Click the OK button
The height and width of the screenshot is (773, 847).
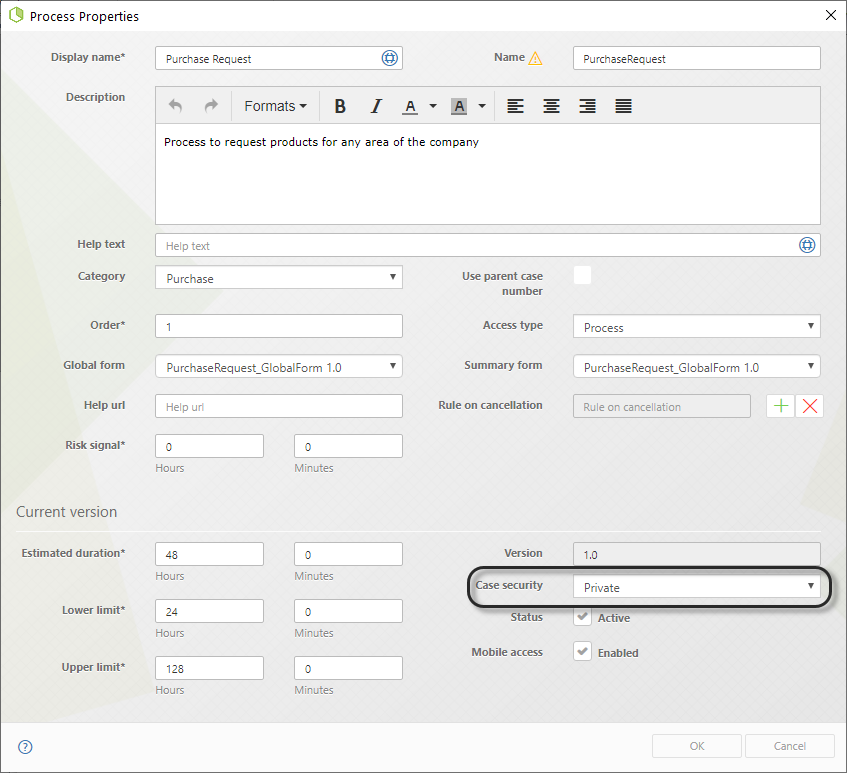point(696,746)
